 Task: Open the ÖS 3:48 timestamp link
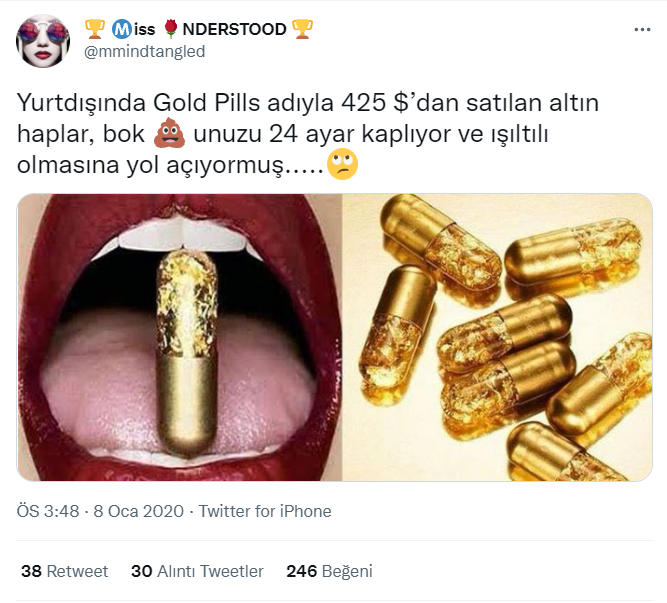click(x=48, y=511)
